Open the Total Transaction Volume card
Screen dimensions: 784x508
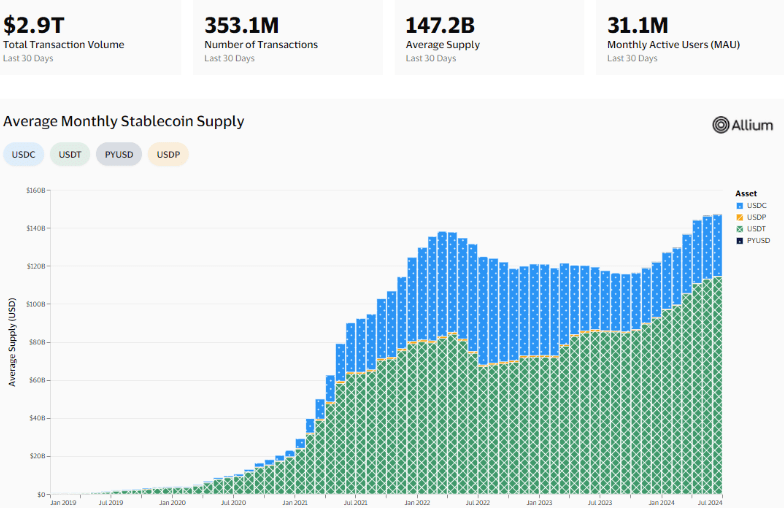point(90,37)
